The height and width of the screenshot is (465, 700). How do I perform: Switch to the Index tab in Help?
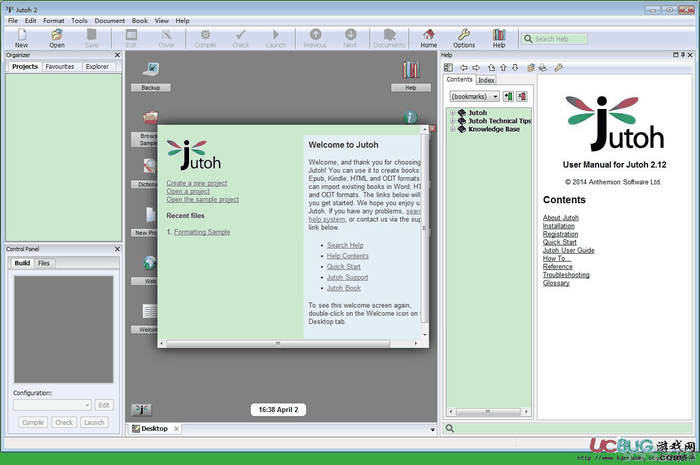coord(486,80)
